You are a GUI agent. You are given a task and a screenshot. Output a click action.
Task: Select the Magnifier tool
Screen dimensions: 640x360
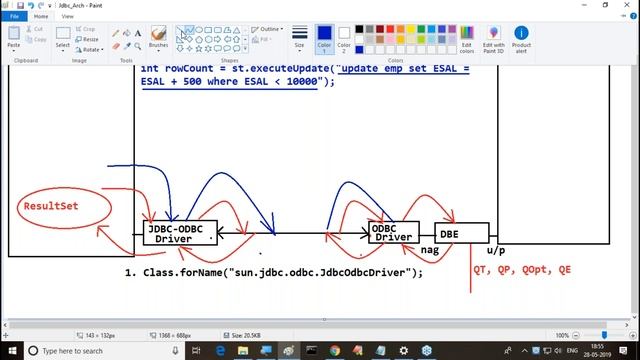[x=138, y=47]
